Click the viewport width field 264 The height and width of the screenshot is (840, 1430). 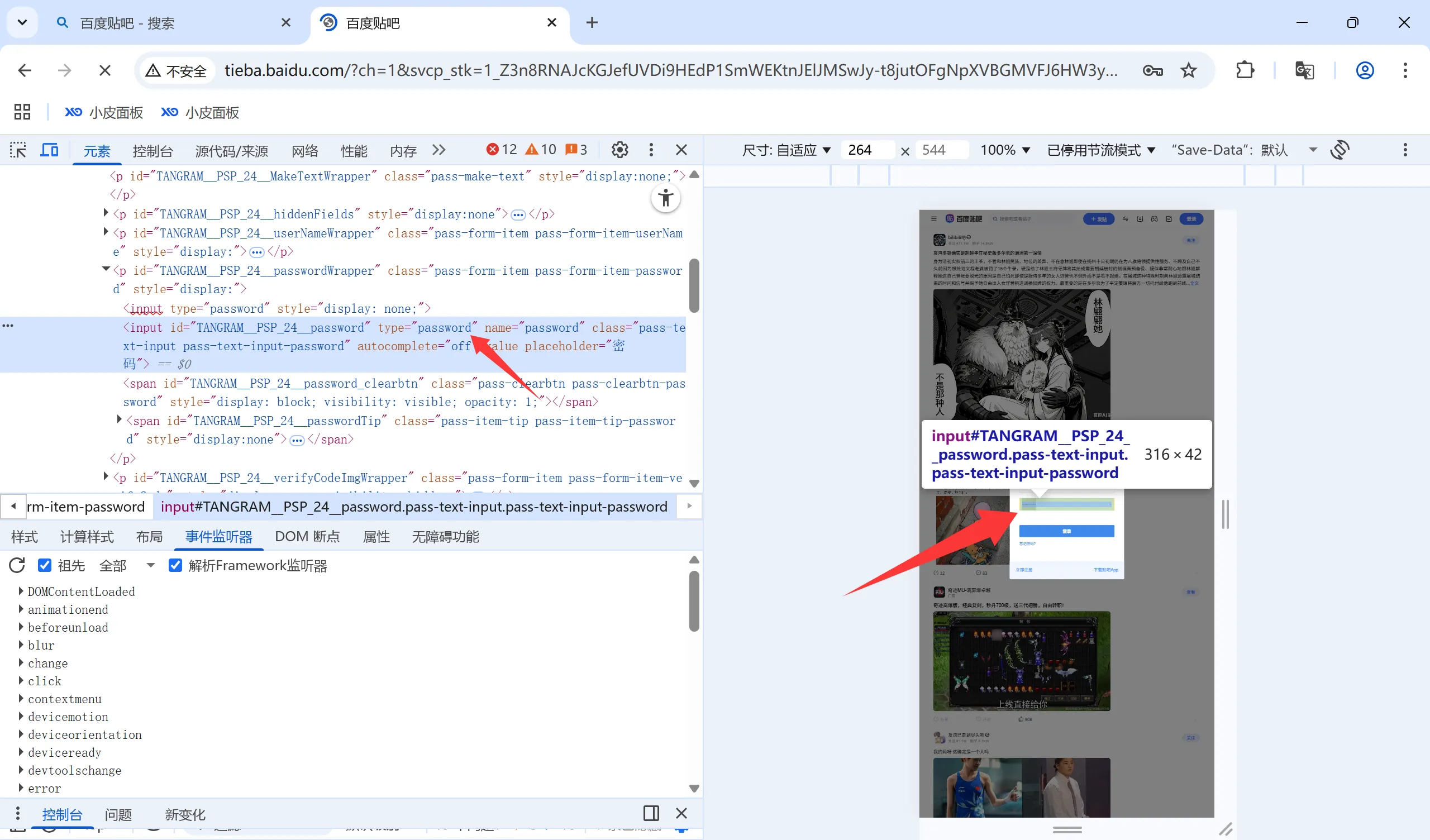coord(866,150)
